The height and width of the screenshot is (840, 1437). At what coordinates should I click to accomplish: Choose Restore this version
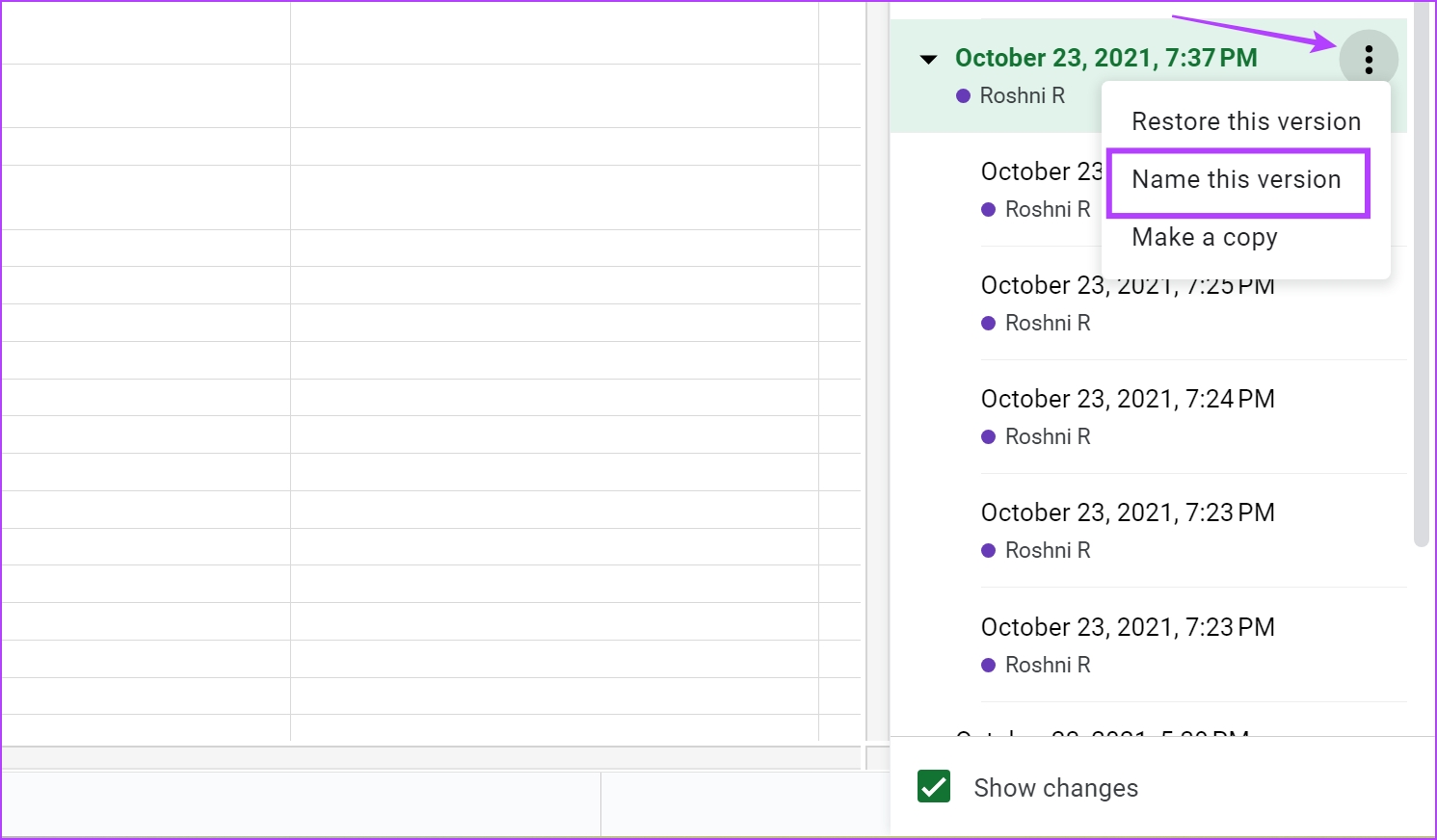[x=1246, y=121]
